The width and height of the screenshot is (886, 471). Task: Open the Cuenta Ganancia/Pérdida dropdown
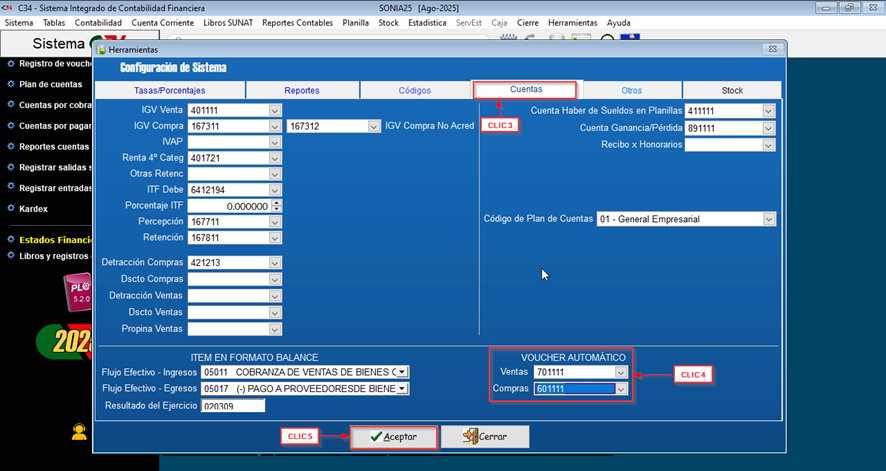point(768,128)
